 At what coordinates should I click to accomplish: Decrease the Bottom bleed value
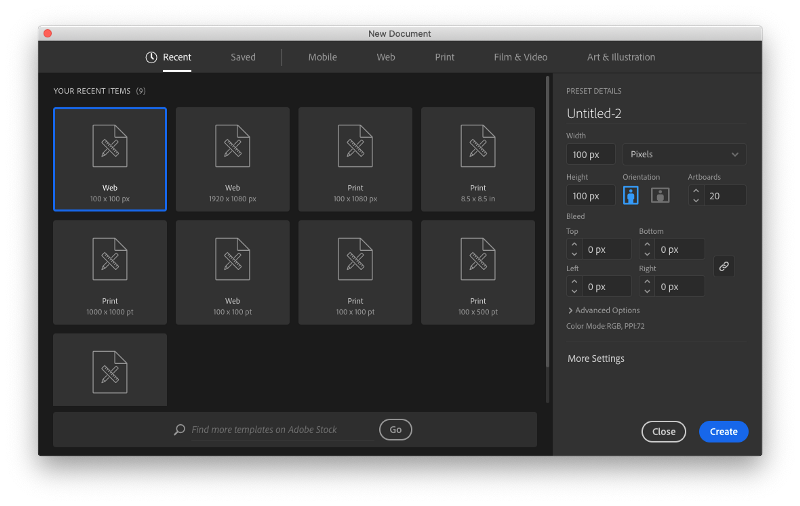point(647,254)
